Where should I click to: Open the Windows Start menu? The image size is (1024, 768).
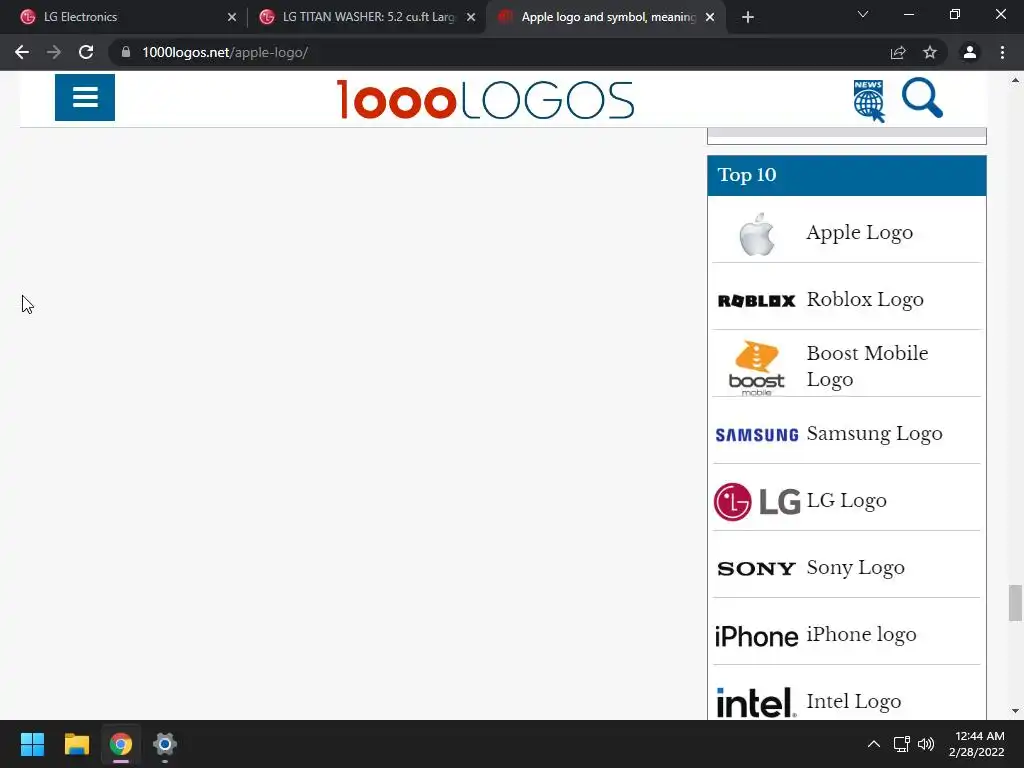[32, 744]
